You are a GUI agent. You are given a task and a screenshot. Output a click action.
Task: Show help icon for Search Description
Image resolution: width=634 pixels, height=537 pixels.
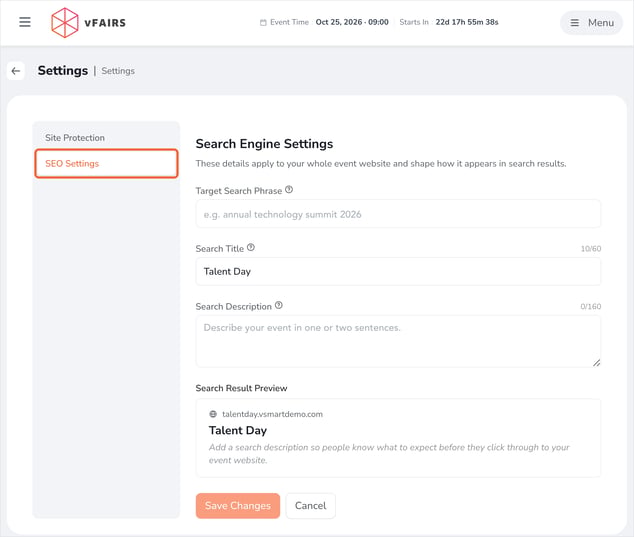click(279, 305)
